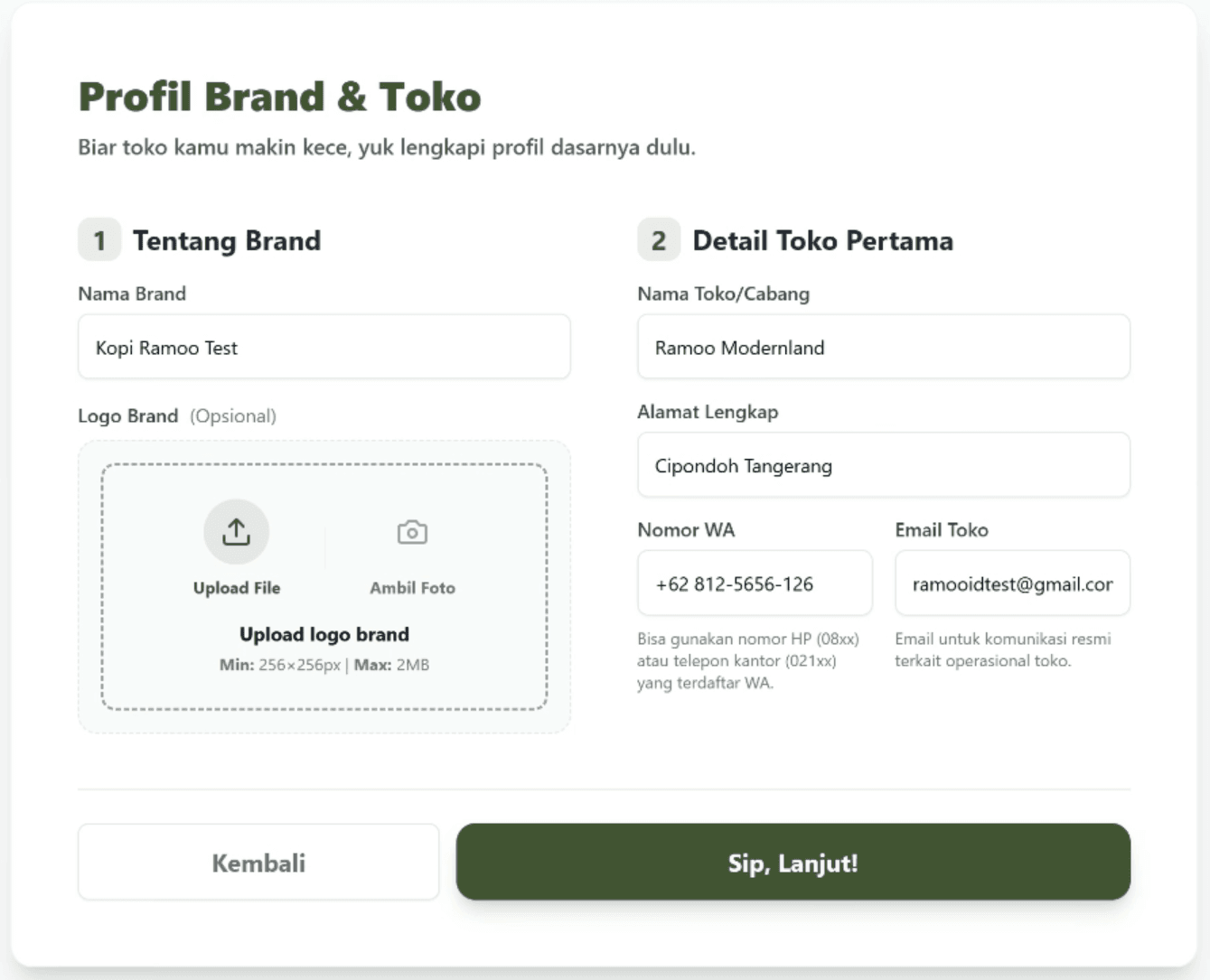1210x980 pixels.
Task: Click the Upload File text label
Action: (x=236, y=587)
